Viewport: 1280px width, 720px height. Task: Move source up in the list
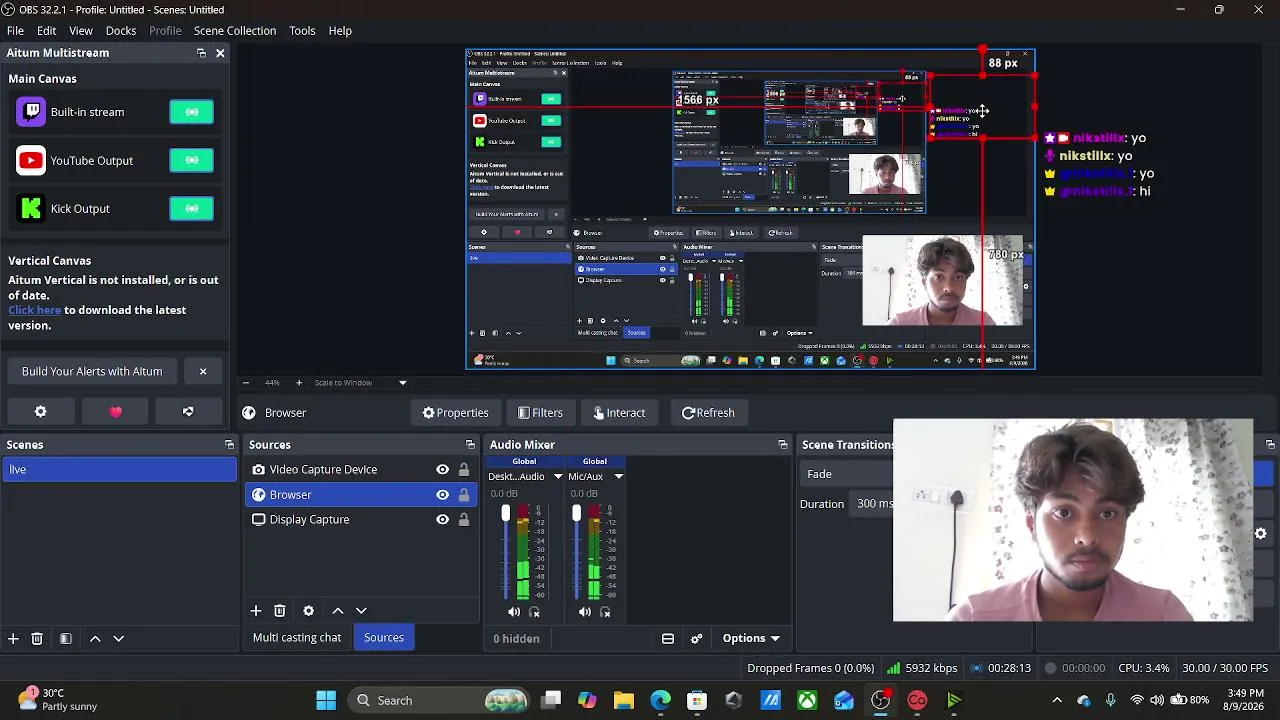tap(338, 610)
